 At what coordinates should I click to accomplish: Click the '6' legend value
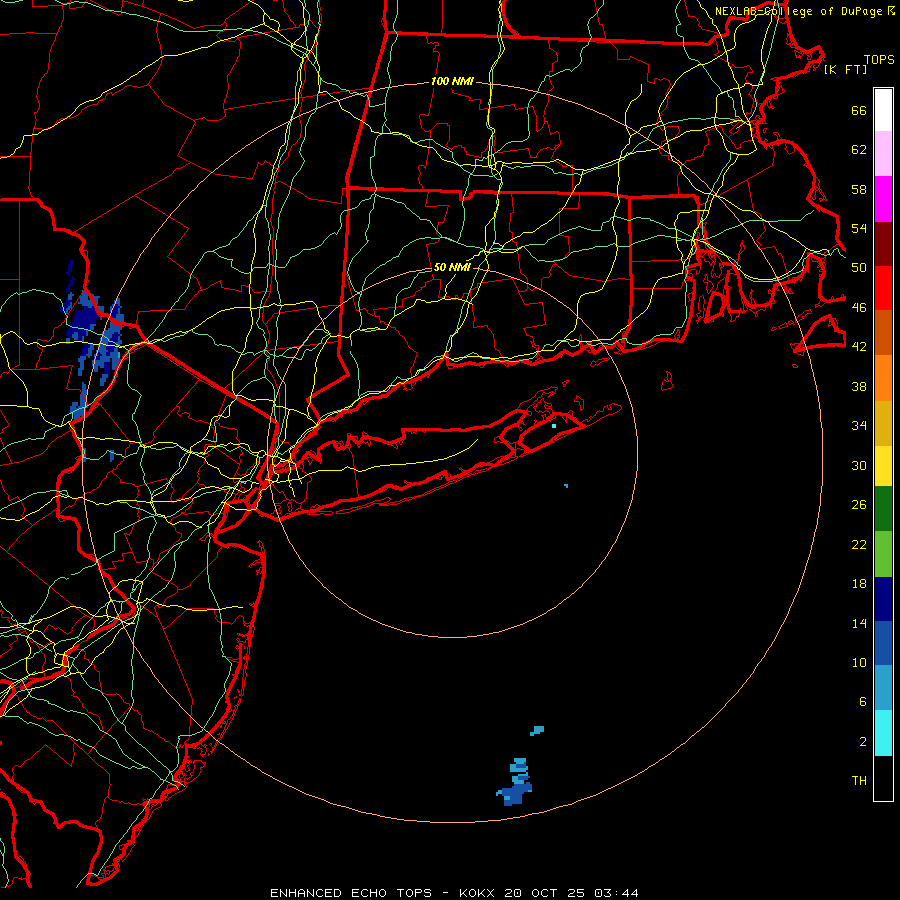point(863,702)
